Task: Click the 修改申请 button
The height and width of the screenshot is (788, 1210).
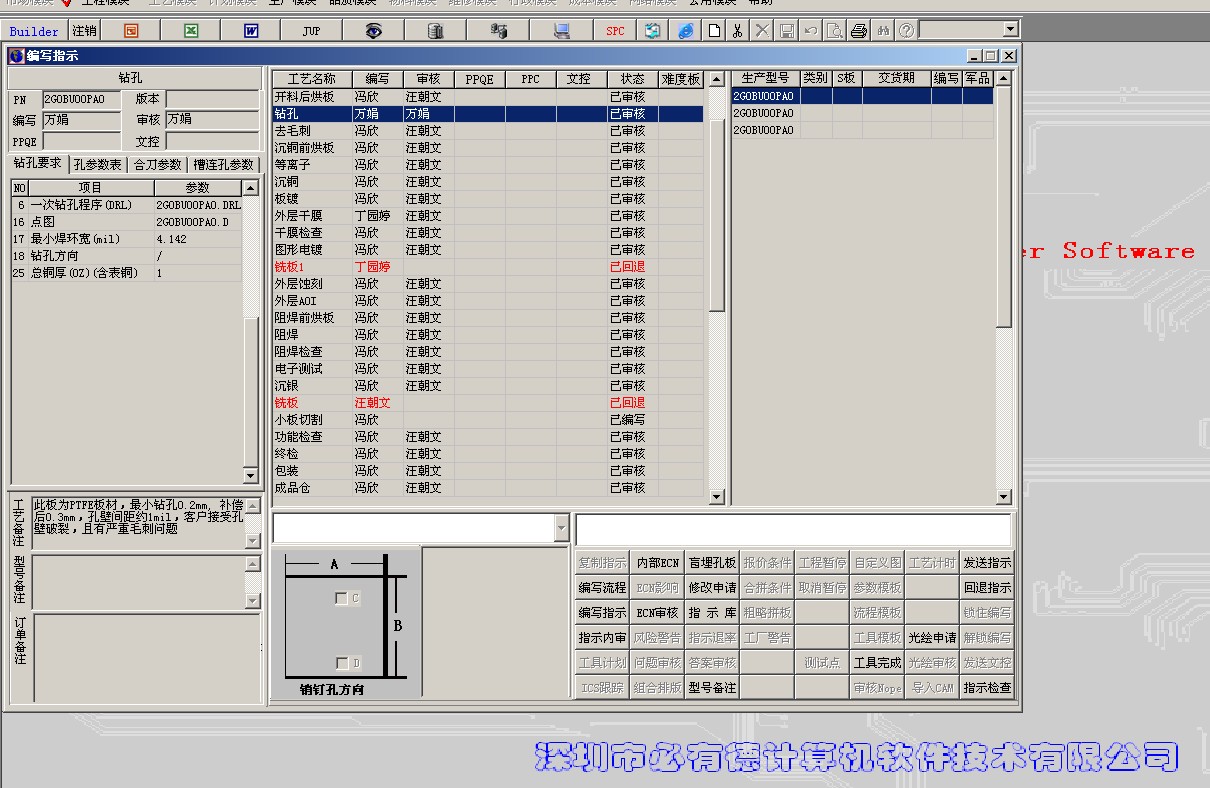Action: tap(712, 588)
